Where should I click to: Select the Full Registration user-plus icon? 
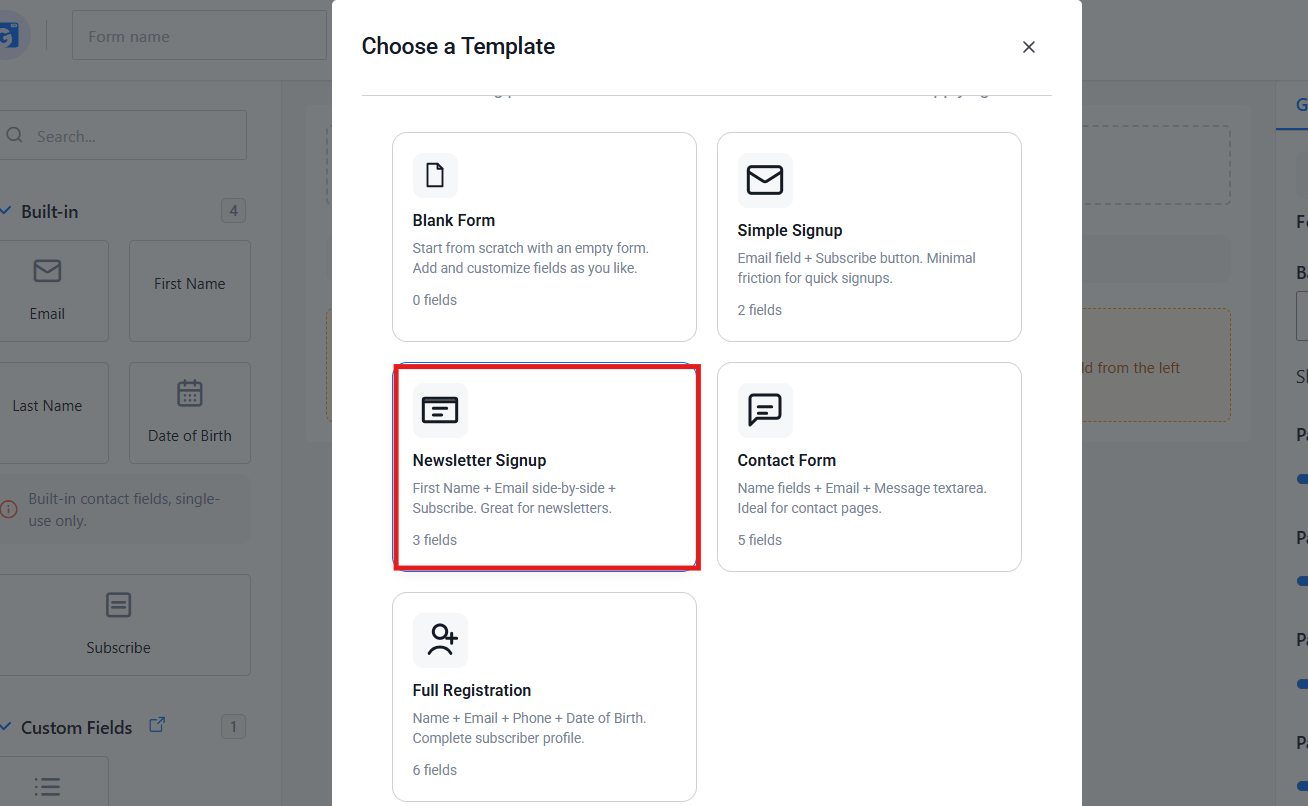tap(440, 640)
